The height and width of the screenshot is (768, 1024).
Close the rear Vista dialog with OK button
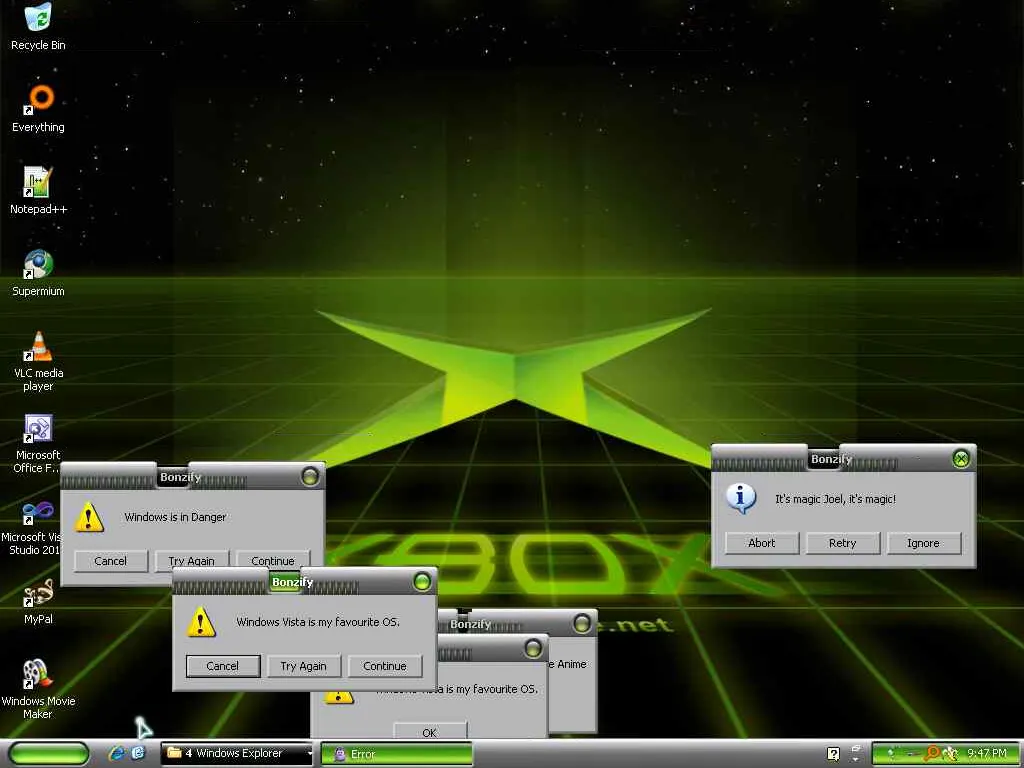click(x=533, y=648)
